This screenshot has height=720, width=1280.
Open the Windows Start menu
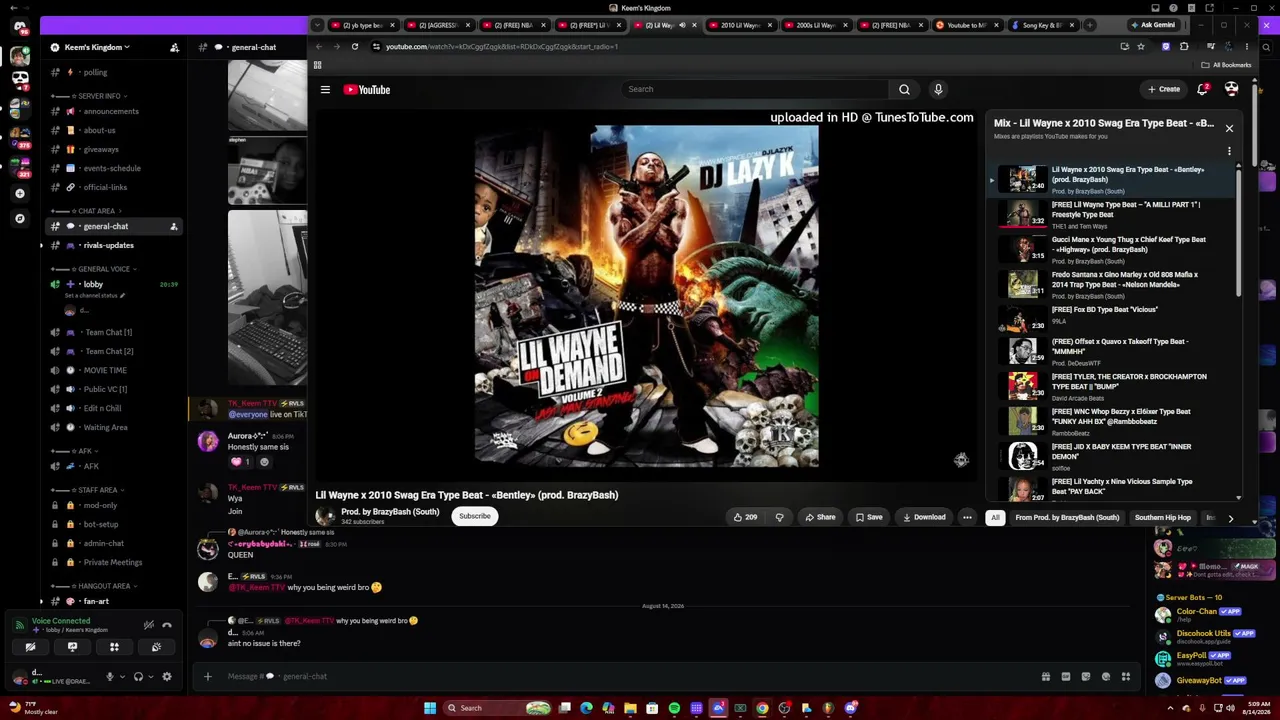coord(430,708)
